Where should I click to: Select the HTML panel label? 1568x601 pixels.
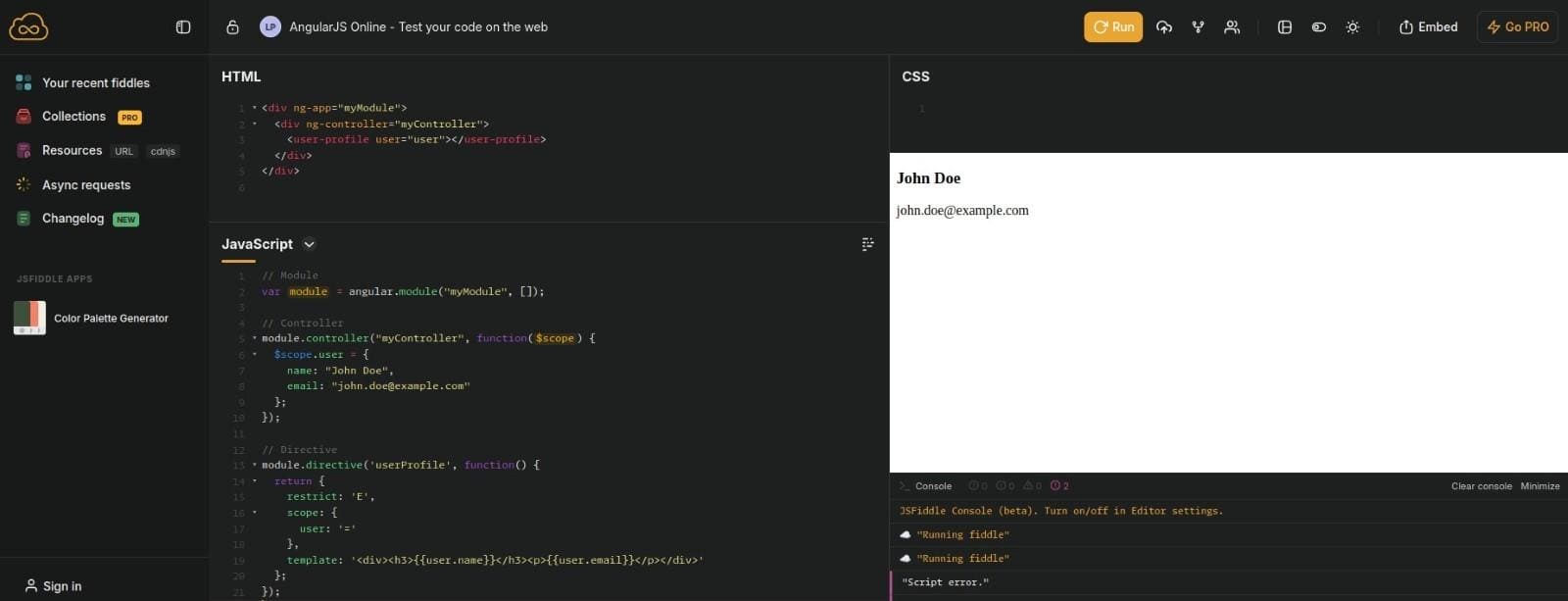click(241, 76)
